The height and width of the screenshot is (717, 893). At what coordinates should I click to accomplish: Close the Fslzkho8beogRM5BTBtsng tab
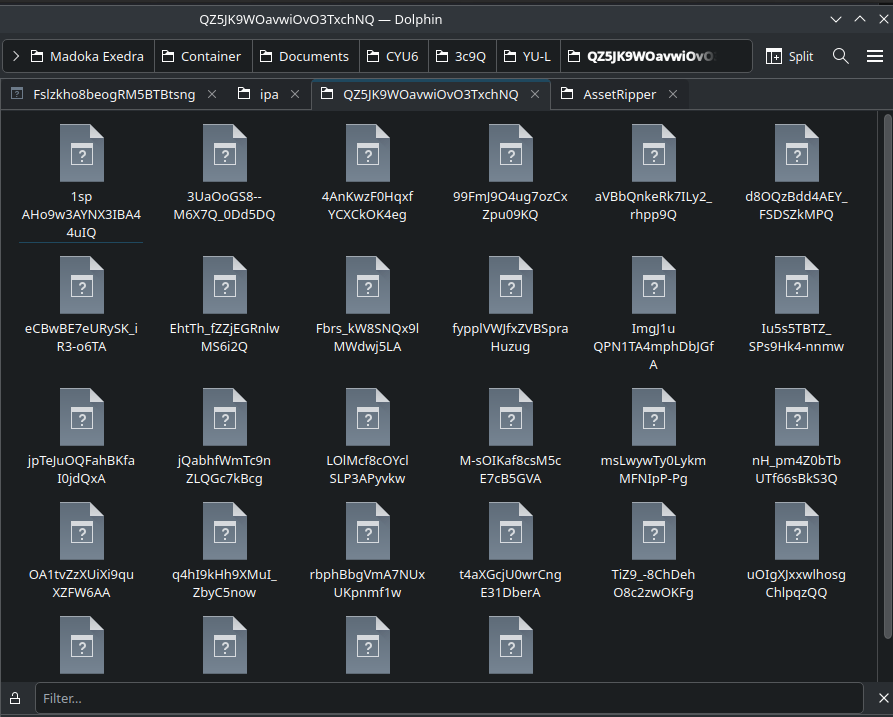click(x=211, y=95)
